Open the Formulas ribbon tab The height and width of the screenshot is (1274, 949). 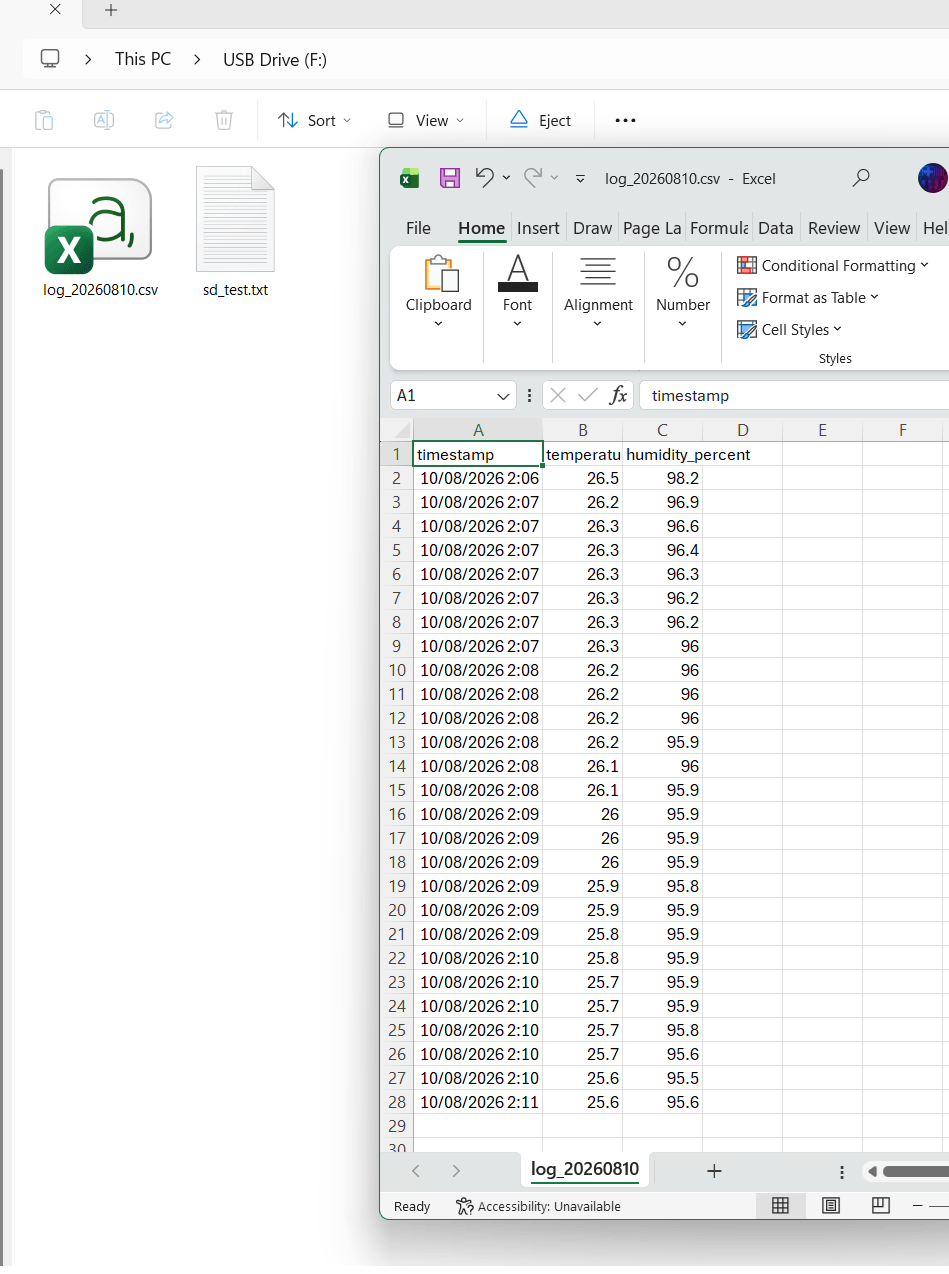point(719,228)
